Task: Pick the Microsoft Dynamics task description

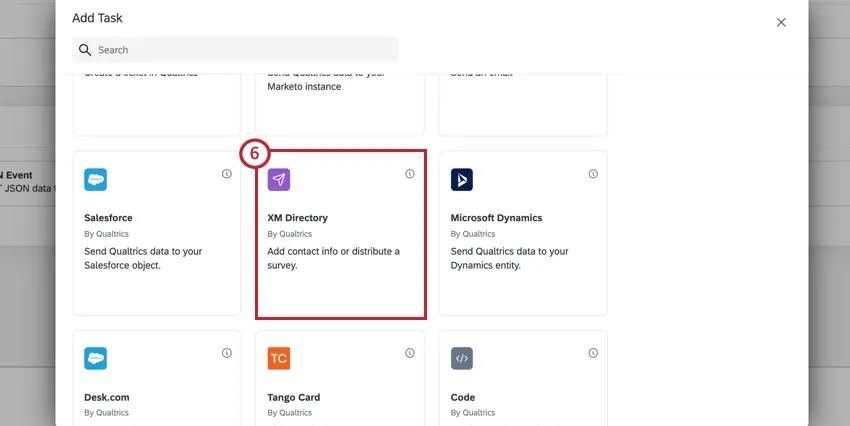Action: click(509, 258)
